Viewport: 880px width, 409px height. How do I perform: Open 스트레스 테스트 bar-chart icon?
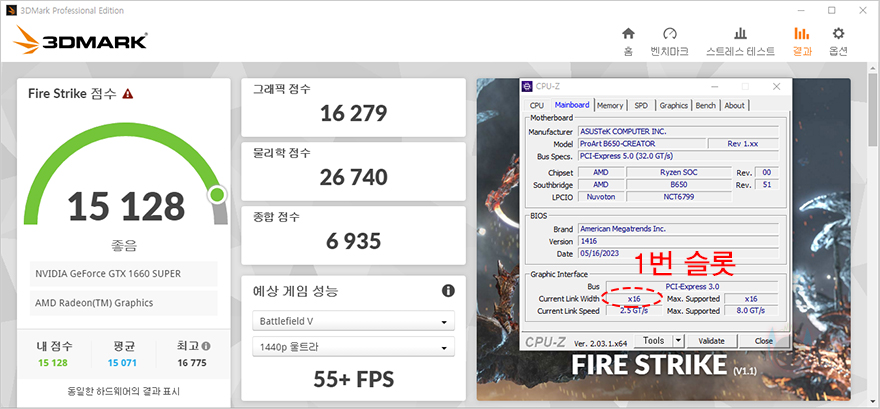point(740,34)
